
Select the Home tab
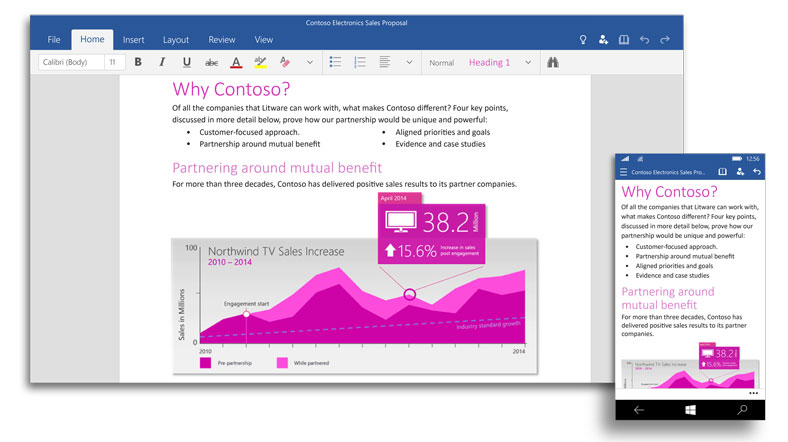click(92, 39)
